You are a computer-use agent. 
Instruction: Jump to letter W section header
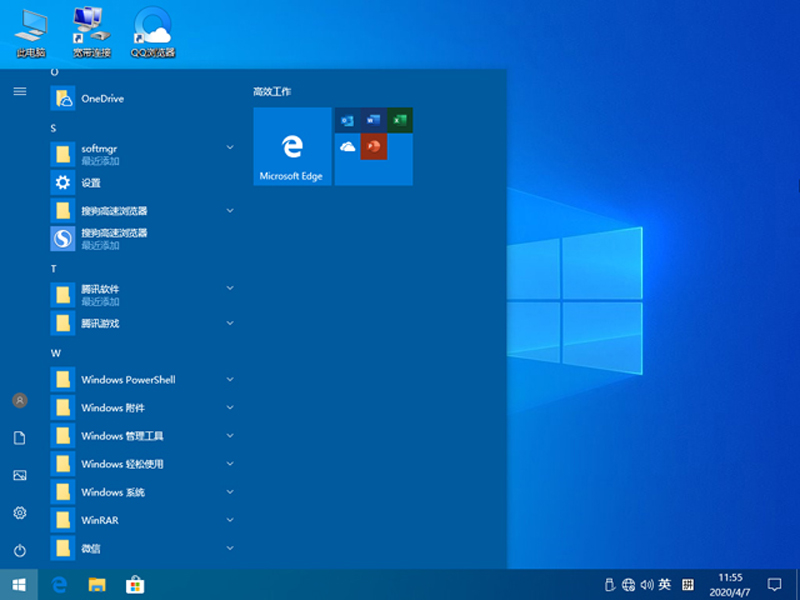click(x=56, y=353)
